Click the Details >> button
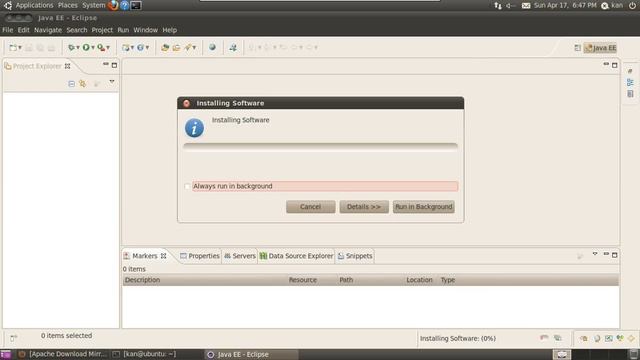Image resolution: width=640 pixels, height=360 pixels. tap(364, 207)
